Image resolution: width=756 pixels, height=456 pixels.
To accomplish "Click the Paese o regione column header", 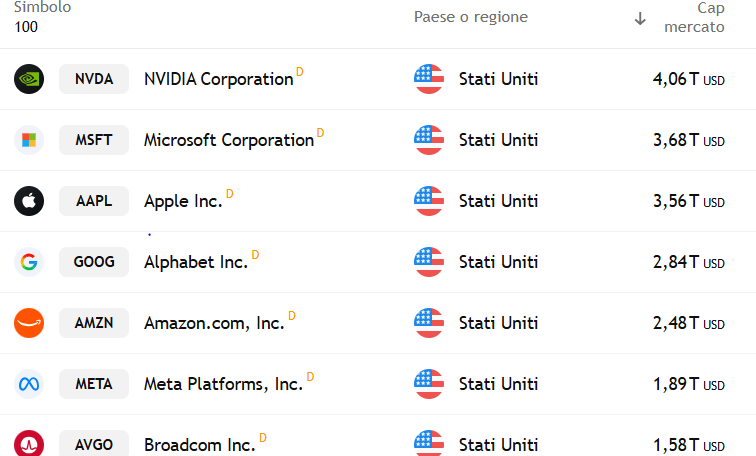I will tap(471, 17).
